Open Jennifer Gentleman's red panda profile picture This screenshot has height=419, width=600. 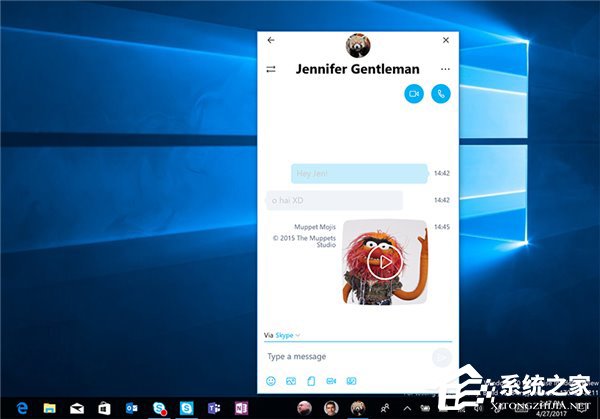tap(358, 46)
